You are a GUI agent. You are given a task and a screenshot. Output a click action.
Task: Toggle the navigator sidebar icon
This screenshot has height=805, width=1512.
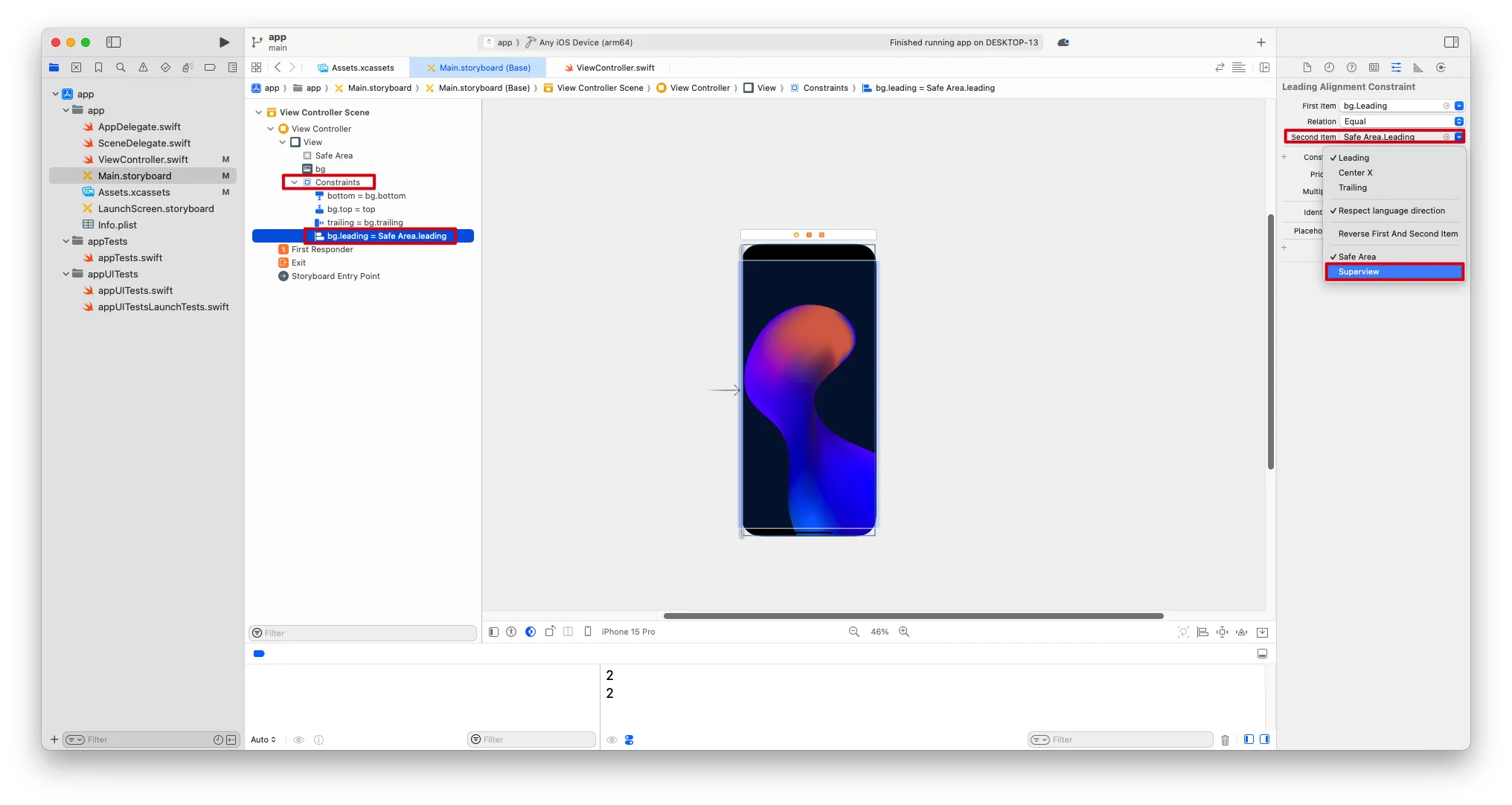114,42
